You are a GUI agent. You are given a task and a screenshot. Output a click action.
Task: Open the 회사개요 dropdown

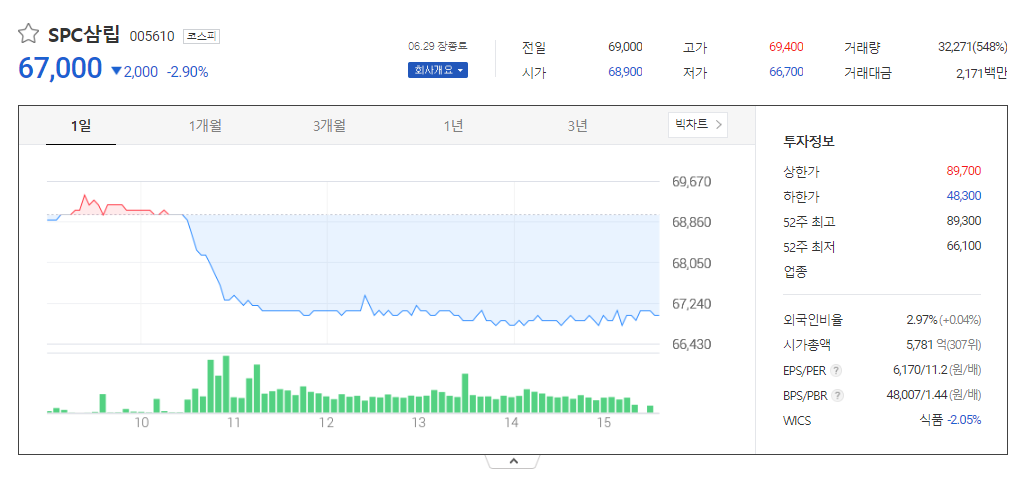point(437,70)
